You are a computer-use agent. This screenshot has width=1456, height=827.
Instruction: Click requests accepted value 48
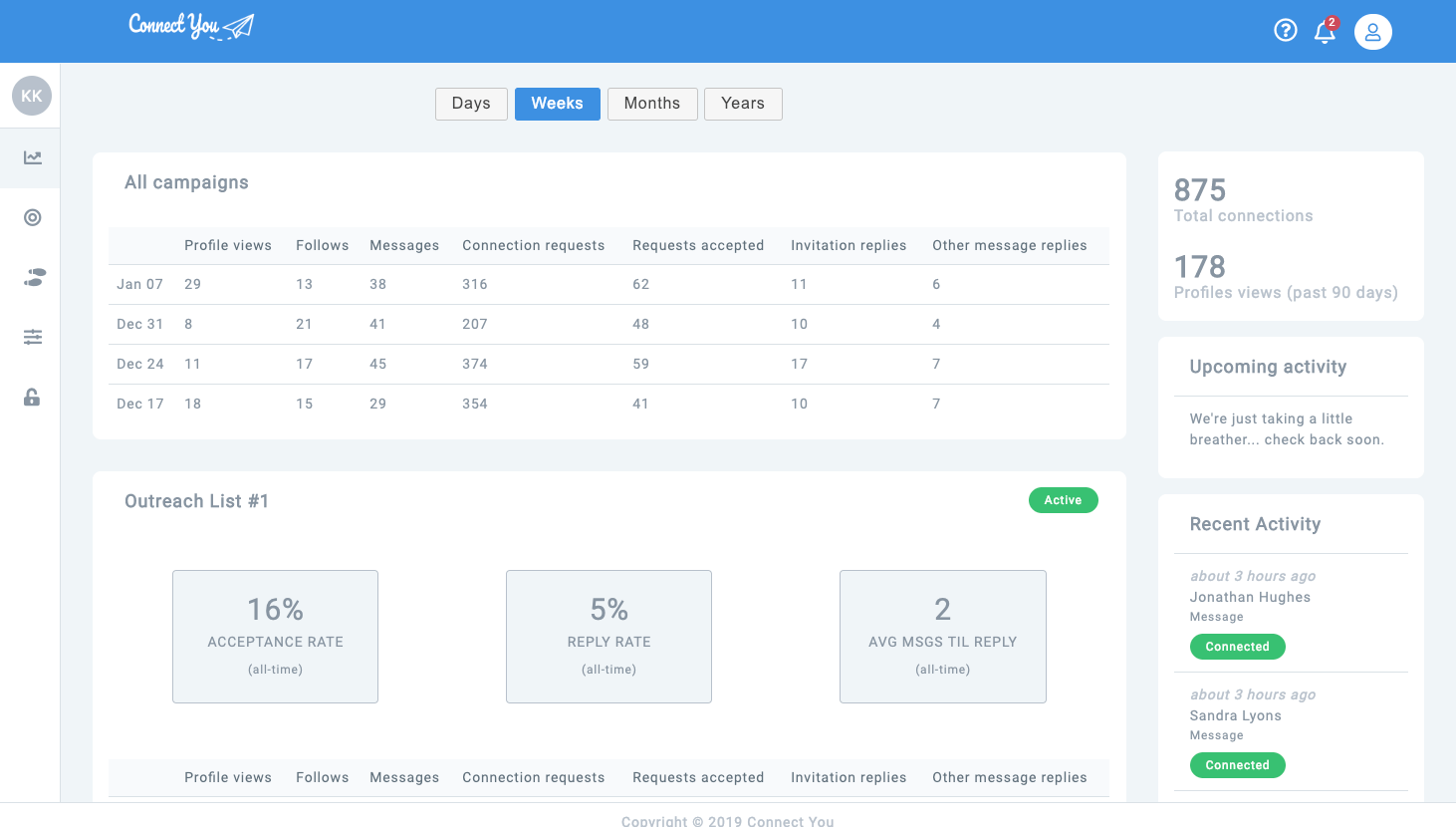pyautogui.click(x=640, y=324)
